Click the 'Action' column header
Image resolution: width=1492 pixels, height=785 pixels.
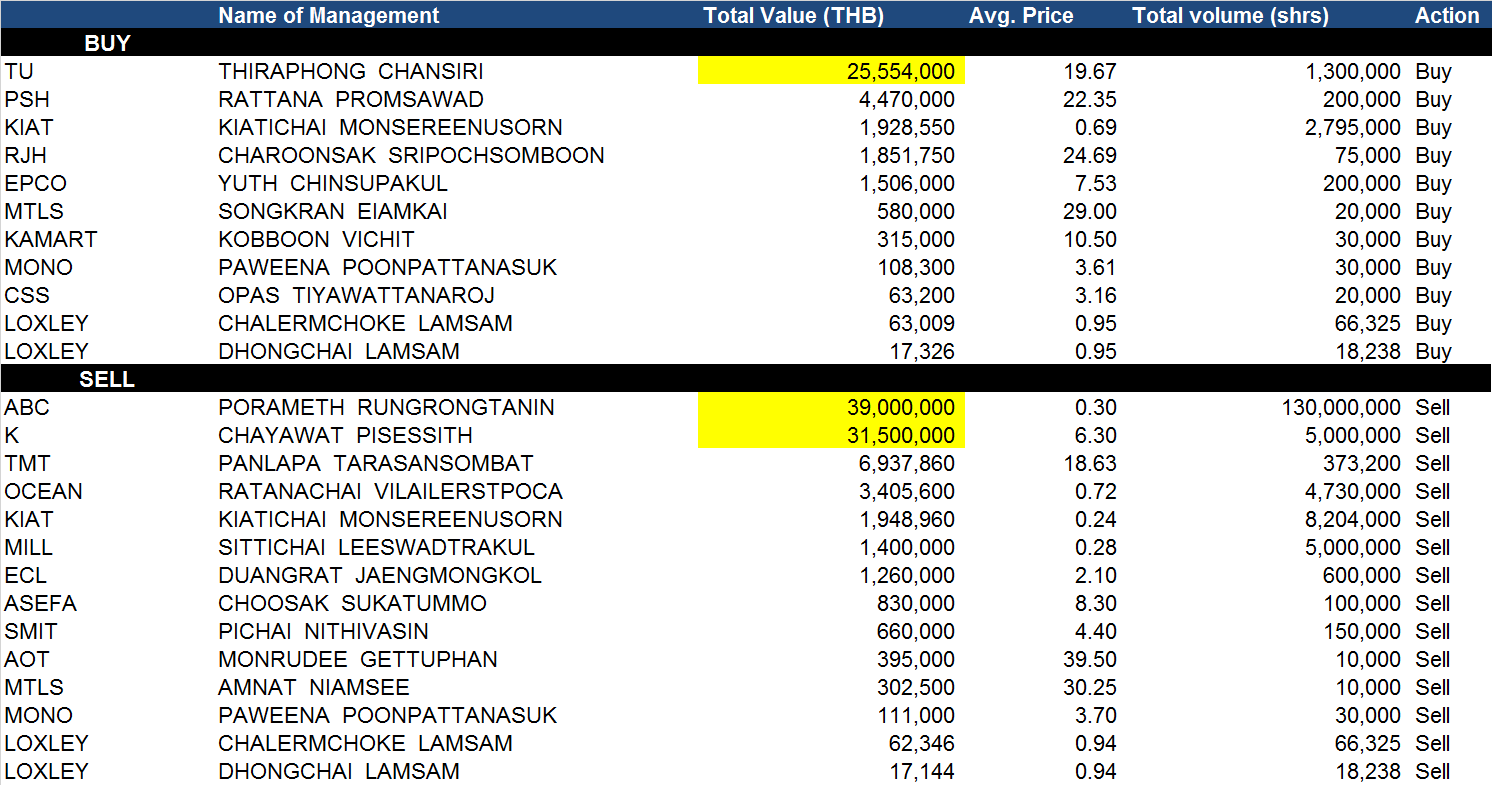tap(1446, 15)
